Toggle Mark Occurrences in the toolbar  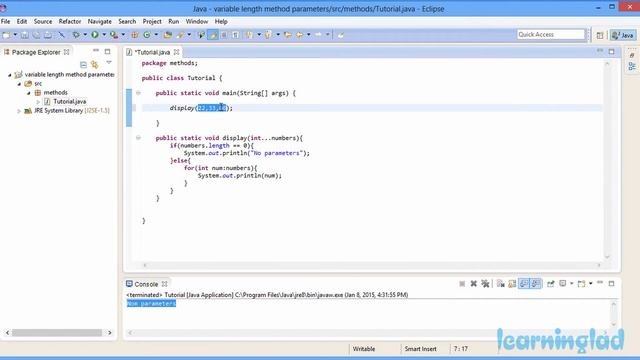point(213,35)
